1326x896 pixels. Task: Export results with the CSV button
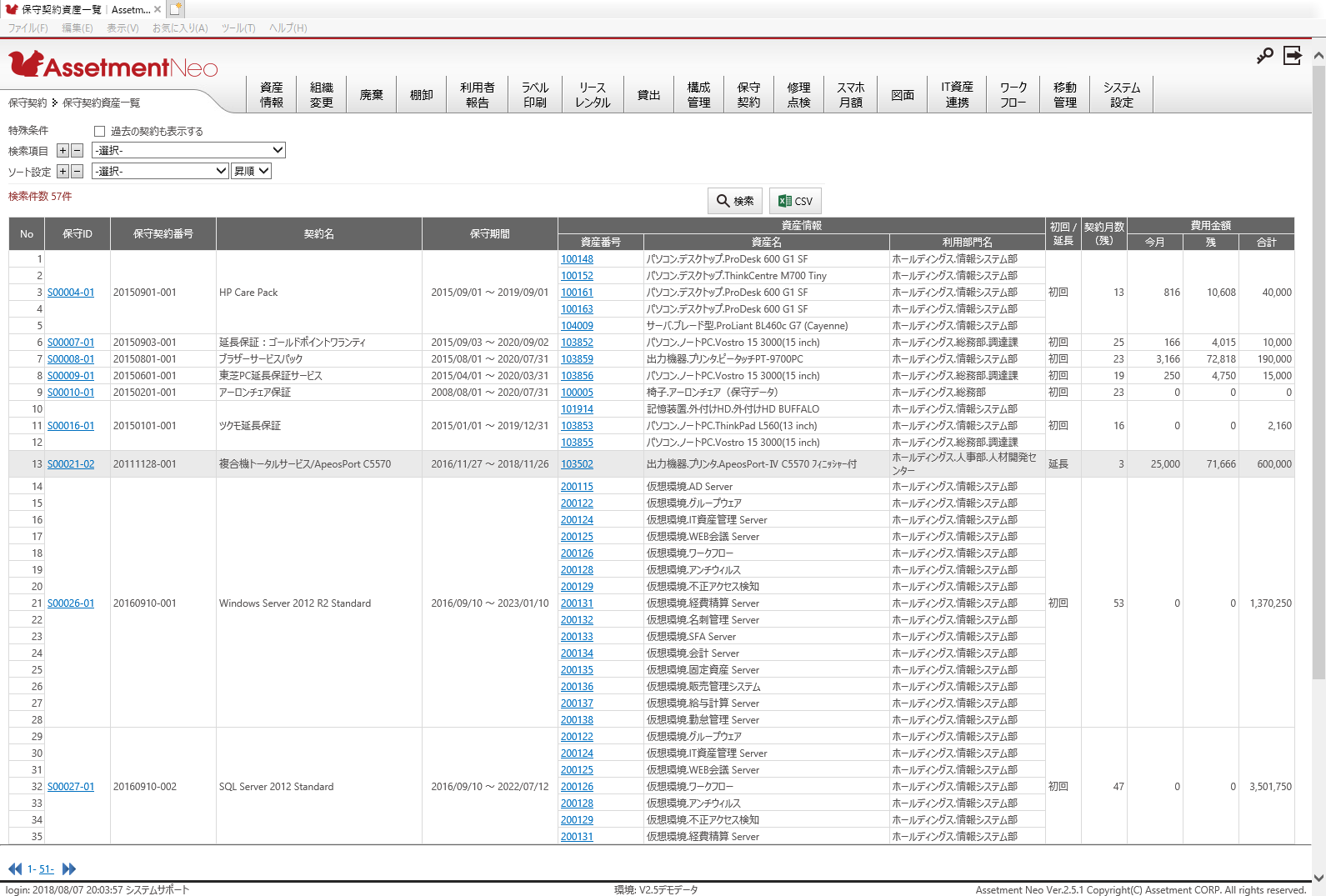point(795,201)
